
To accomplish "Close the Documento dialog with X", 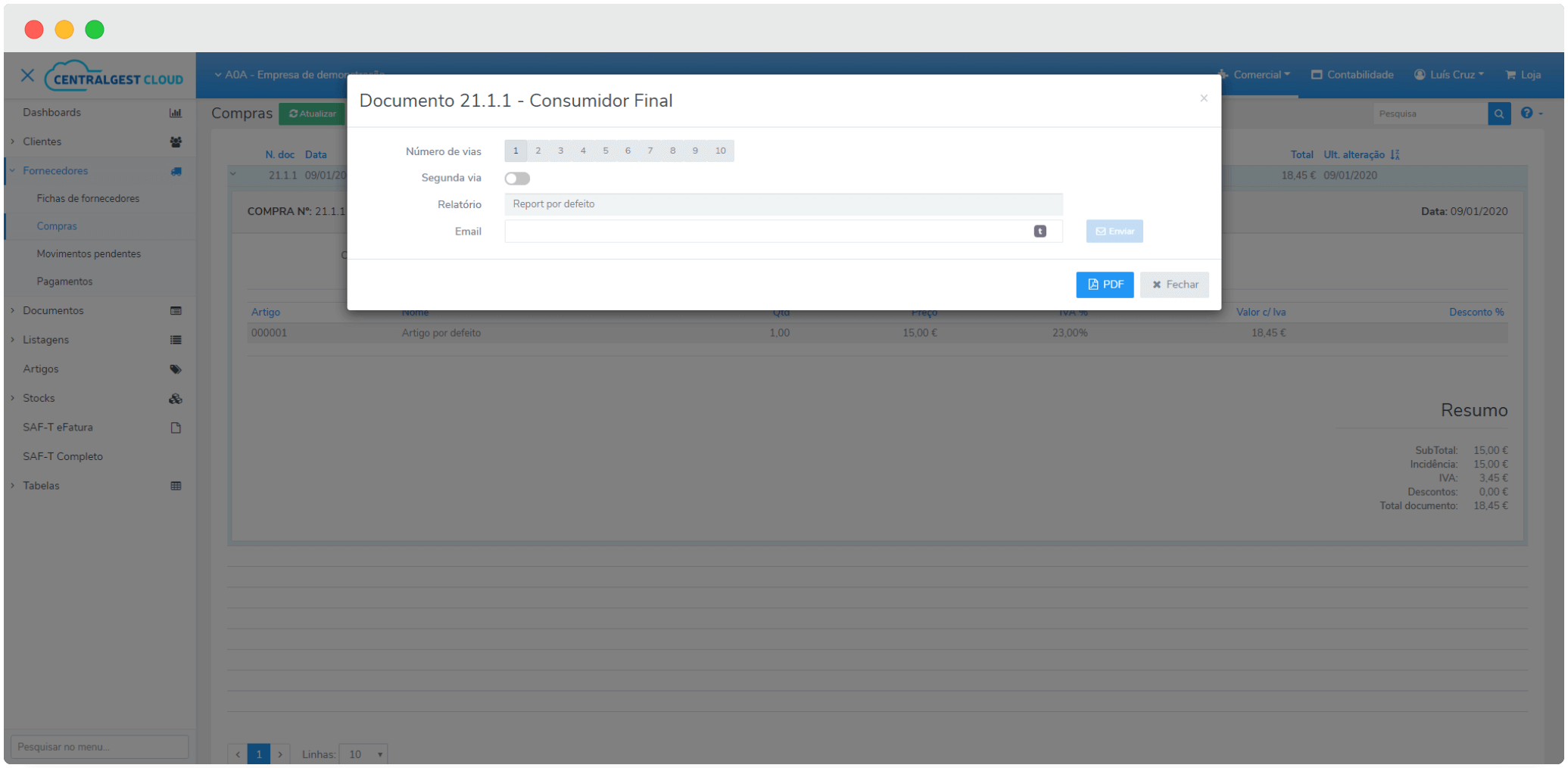I will [x=1203, y=98].
